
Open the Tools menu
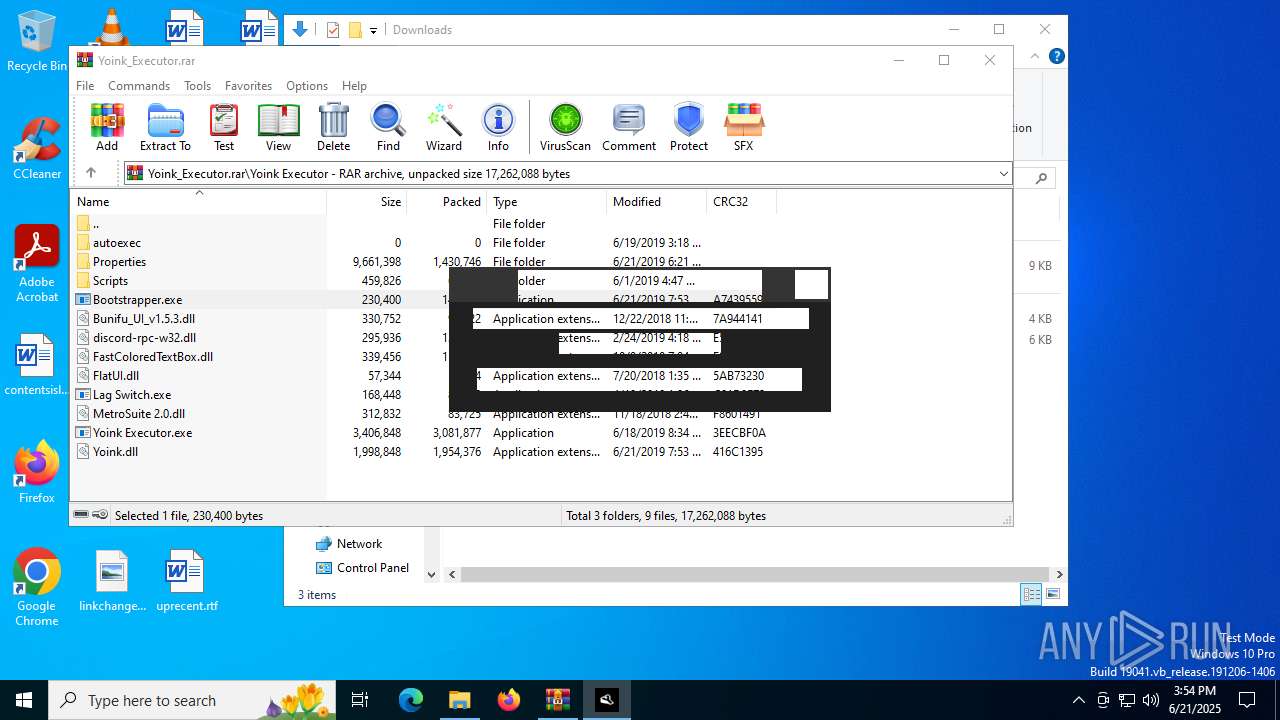pos(197,86)
